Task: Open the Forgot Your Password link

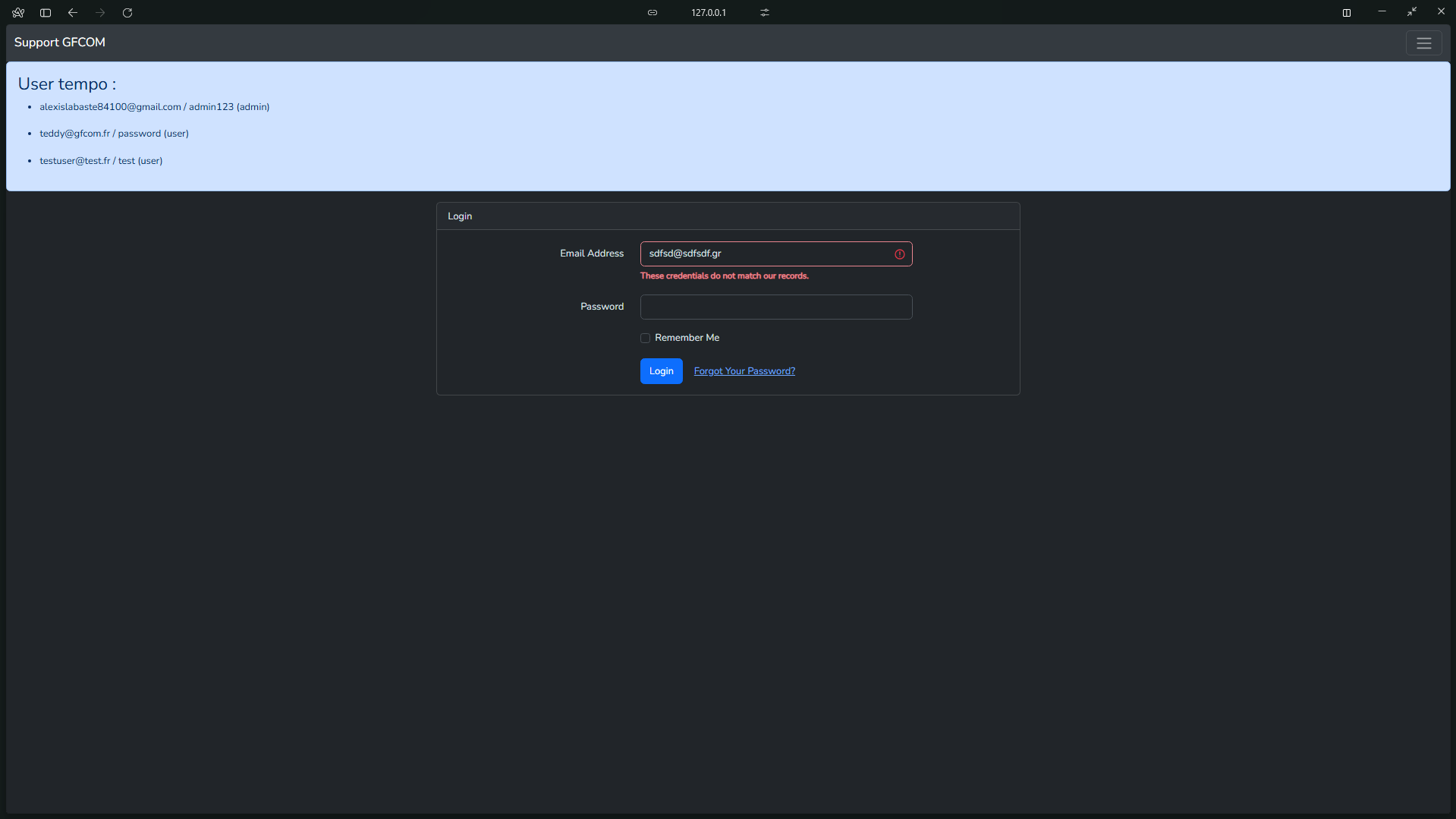Action: (744, 371)
